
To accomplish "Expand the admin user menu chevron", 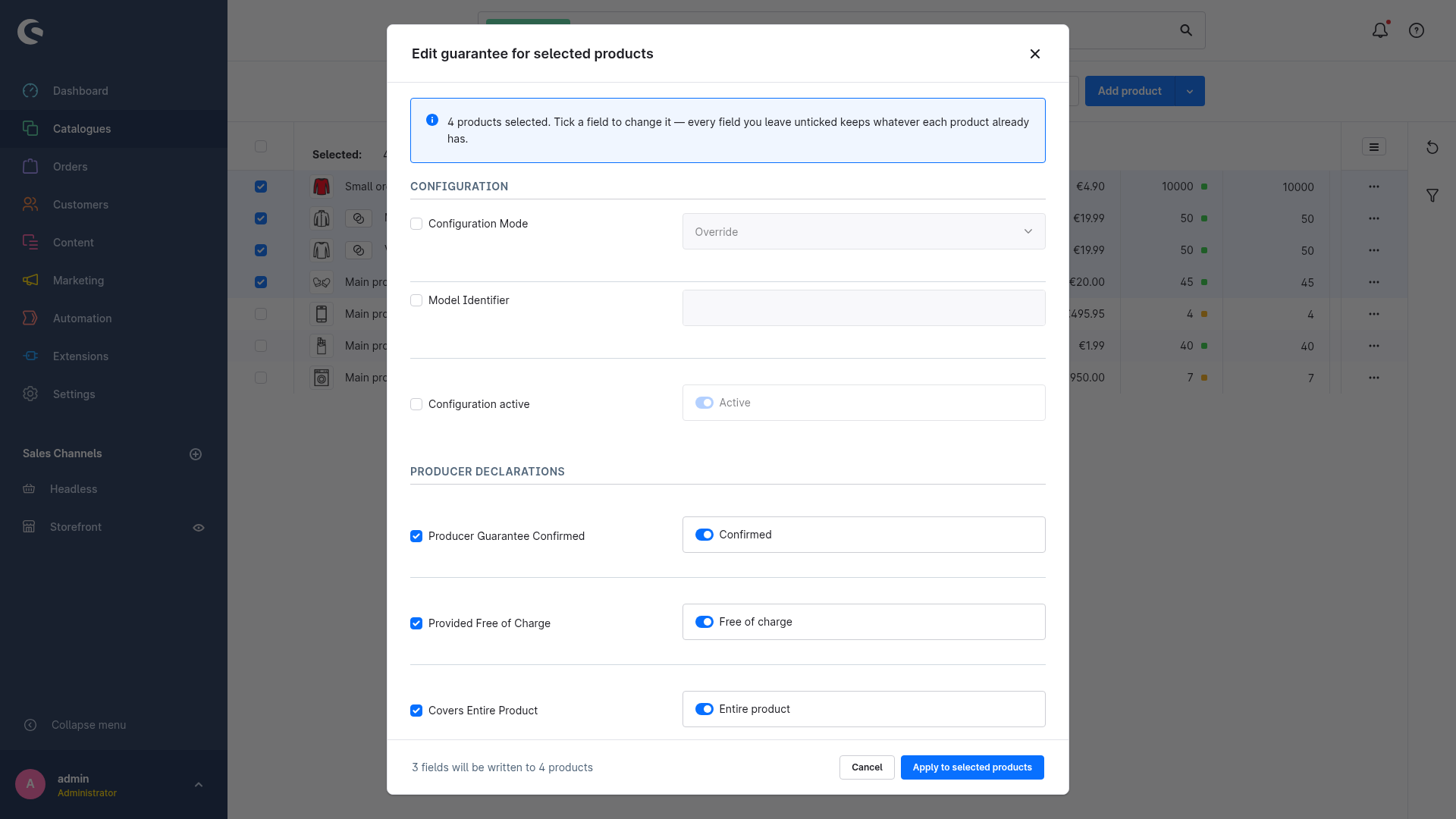I will (199, 785).
